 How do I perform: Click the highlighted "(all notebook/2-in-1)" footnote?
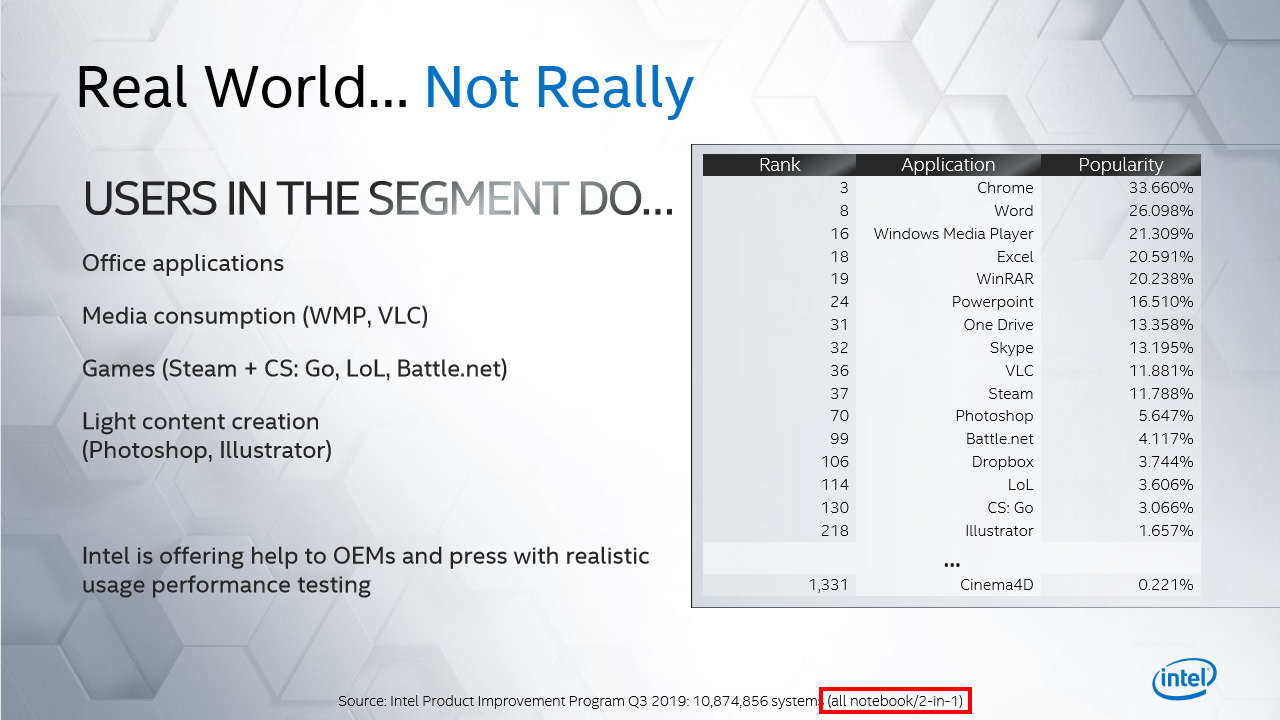(x=895, y=701)
